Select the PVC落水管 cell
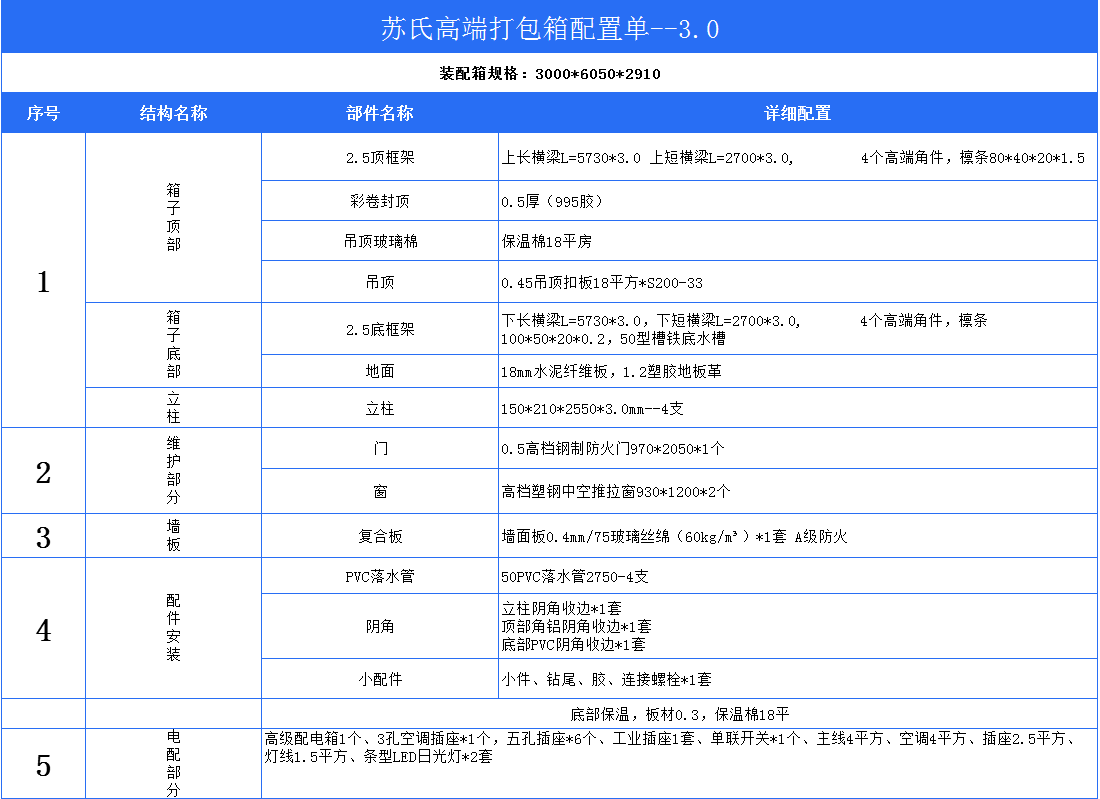The image size is (1100, 799). [380, 577]
